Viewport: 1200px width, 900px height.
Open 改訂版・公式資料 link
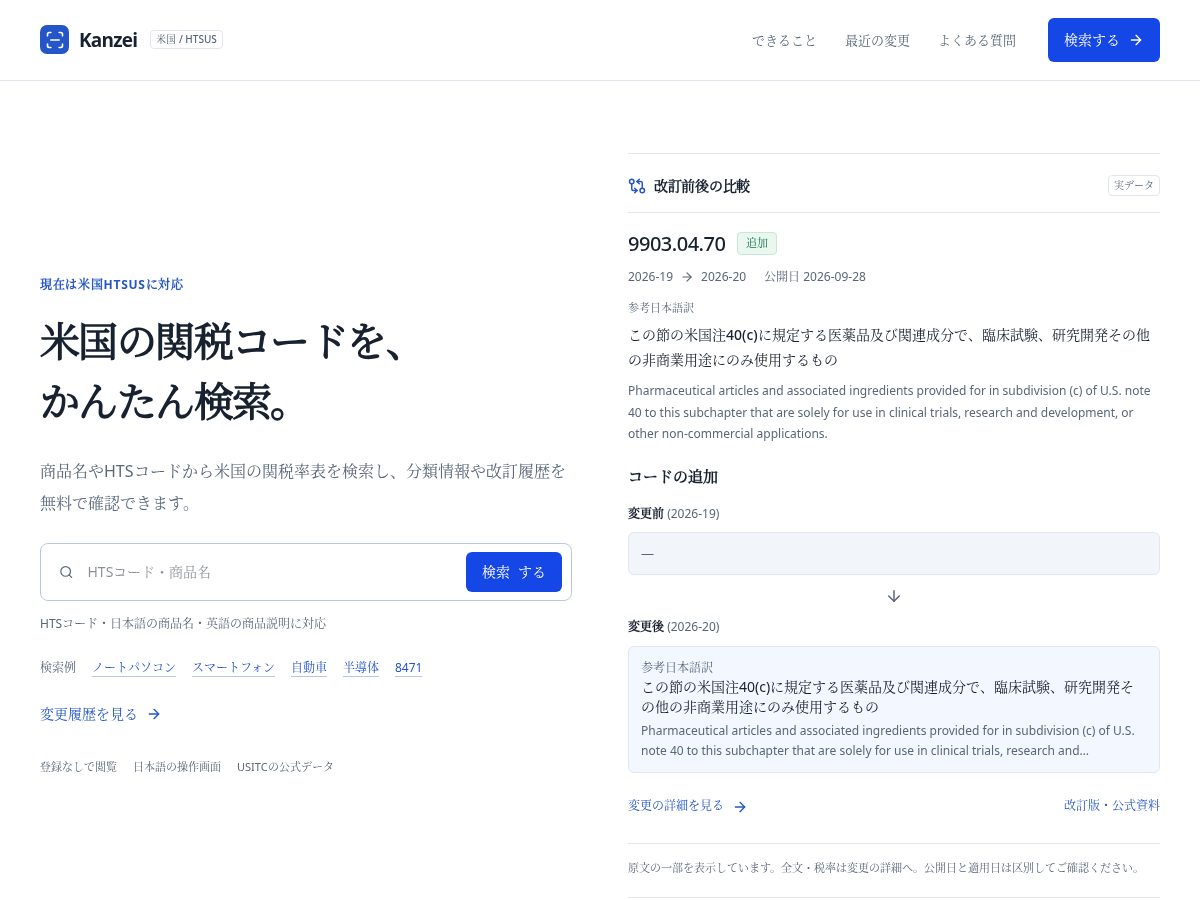[x=1112, y=805]
